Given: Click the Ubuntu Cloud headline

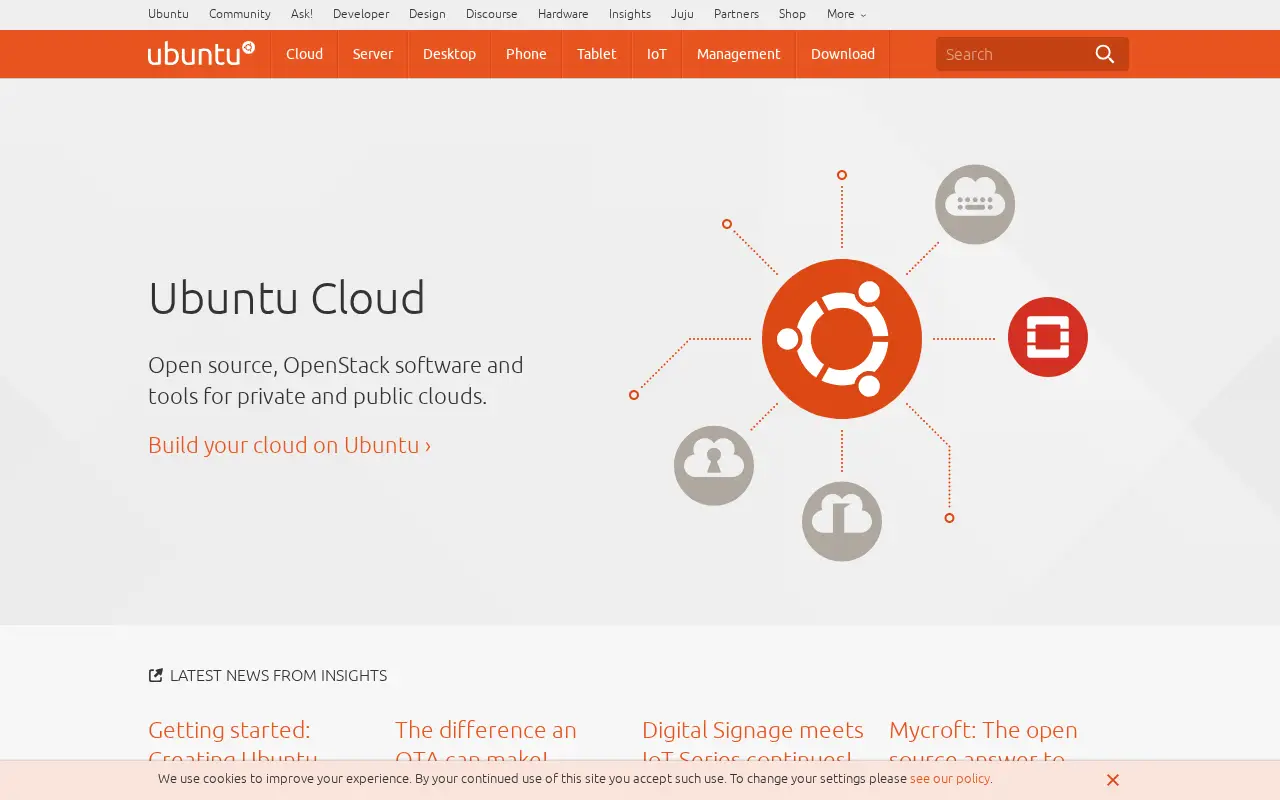Looking at the screenshot, I should tap(287, 298).
